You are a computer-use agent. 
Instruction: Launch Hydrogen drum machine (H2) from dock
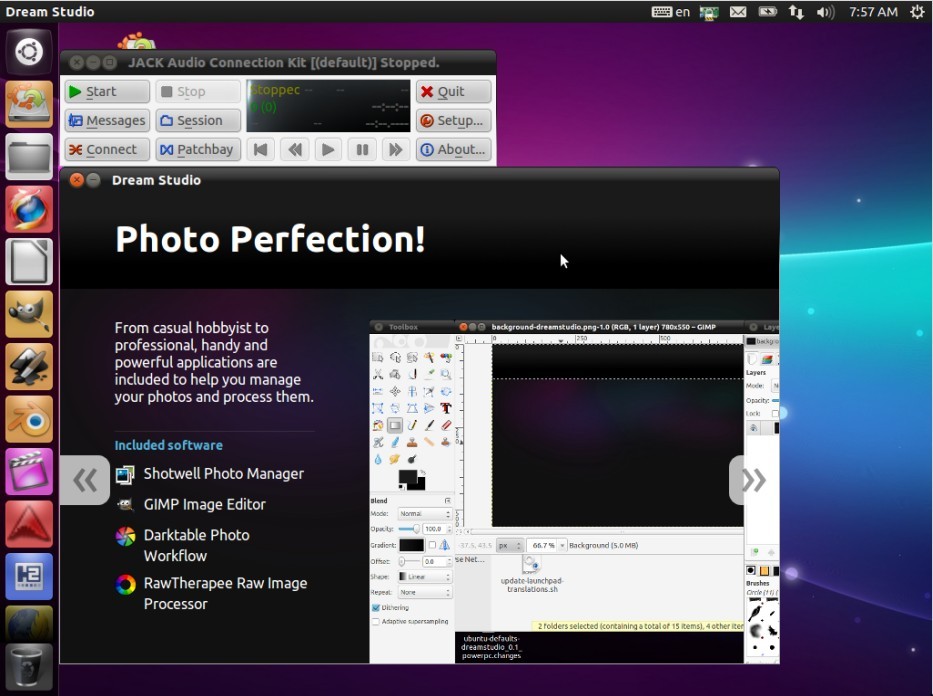pyautogui.click(x=29, y=576)
